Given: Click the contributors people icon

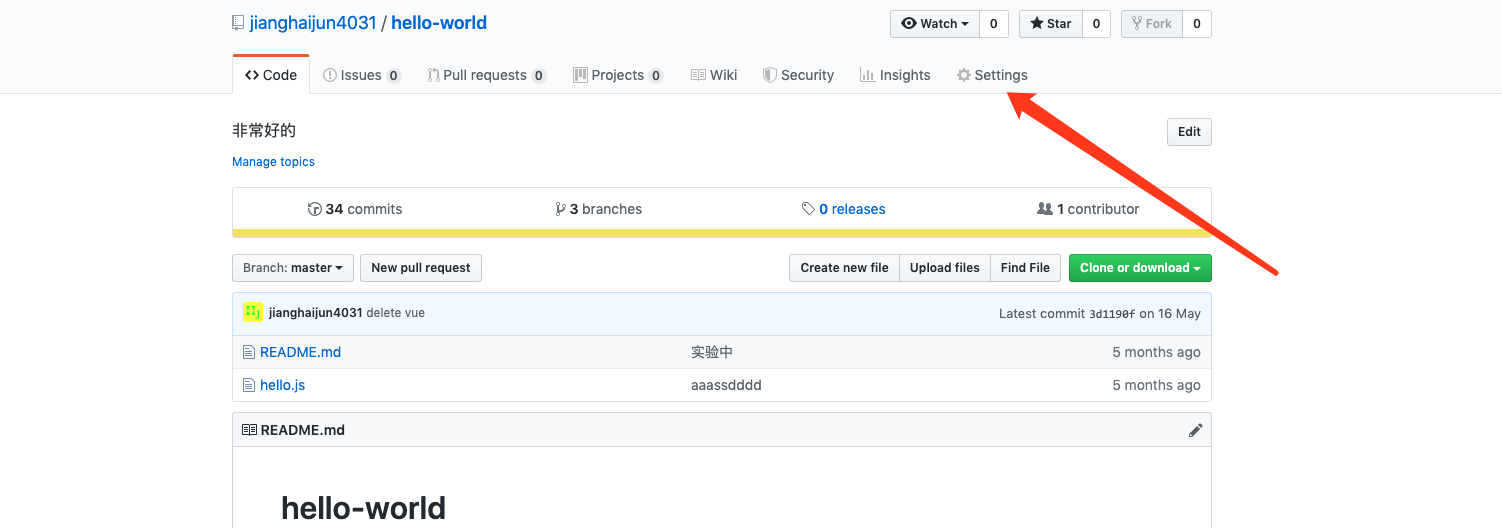Looking at the screenshot, I should point(1045,209).
